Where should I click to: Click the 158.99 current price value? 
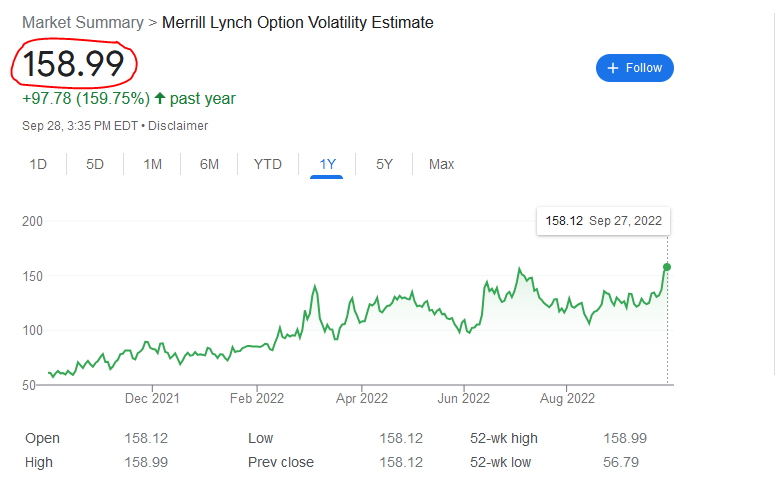click(x=74, y=64)
